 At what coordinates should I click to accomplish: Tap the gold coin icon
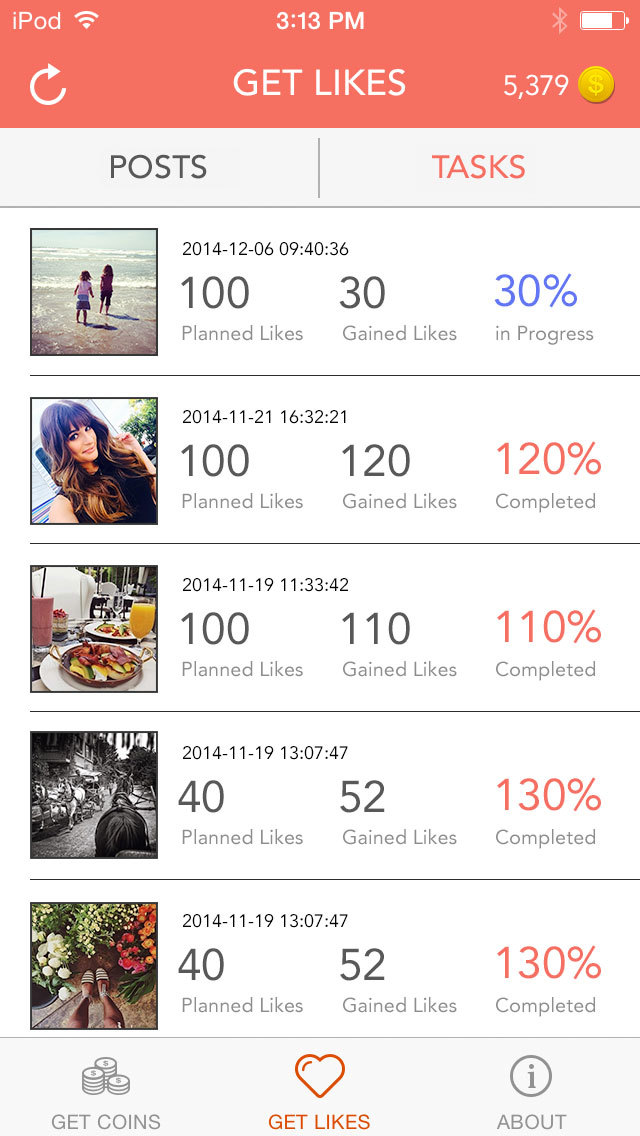tap(596, 85)
